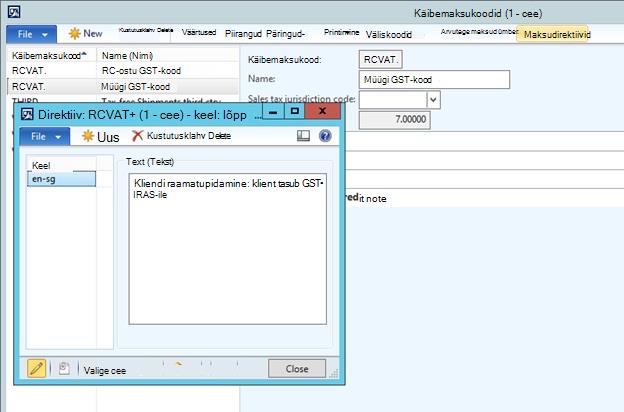Viewport: 624px width, 412px height.
Task: Click the application icon in main title bar
Action: click(14, 12)
